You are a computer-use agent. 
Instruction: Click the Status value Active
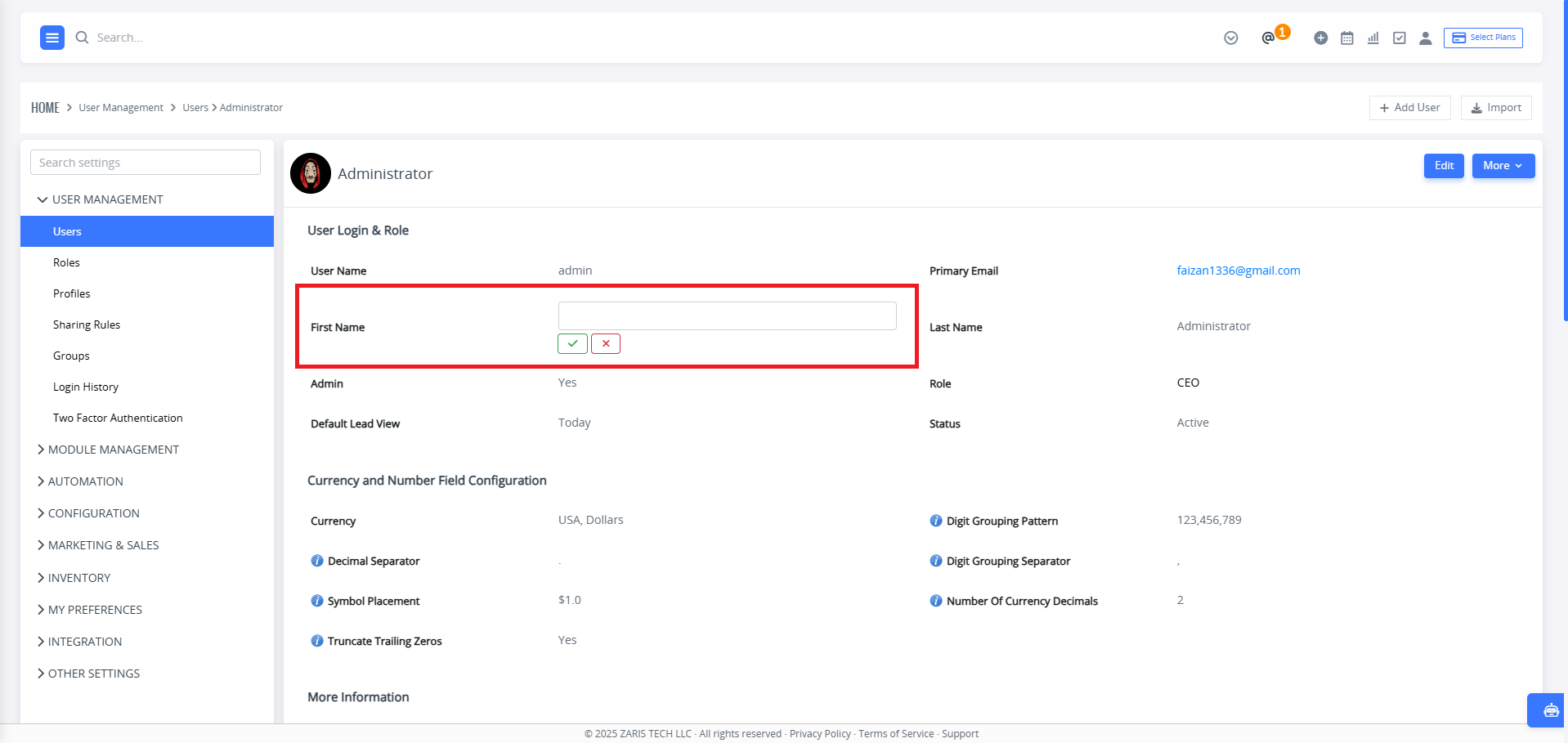tap(1193, 423)
